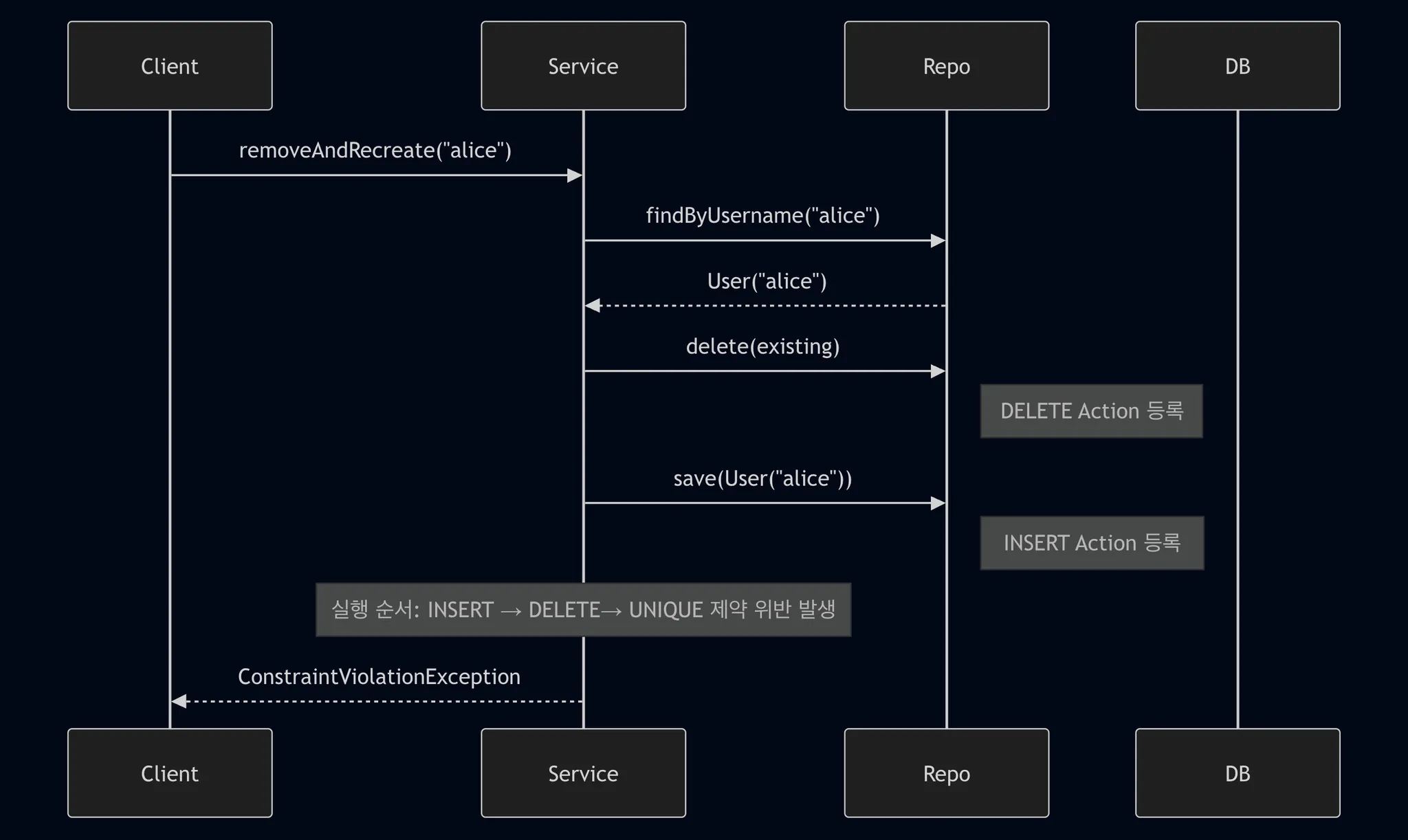Click the DELETE Action 등록 note
1408x840 pixels.
point(1091,411)
